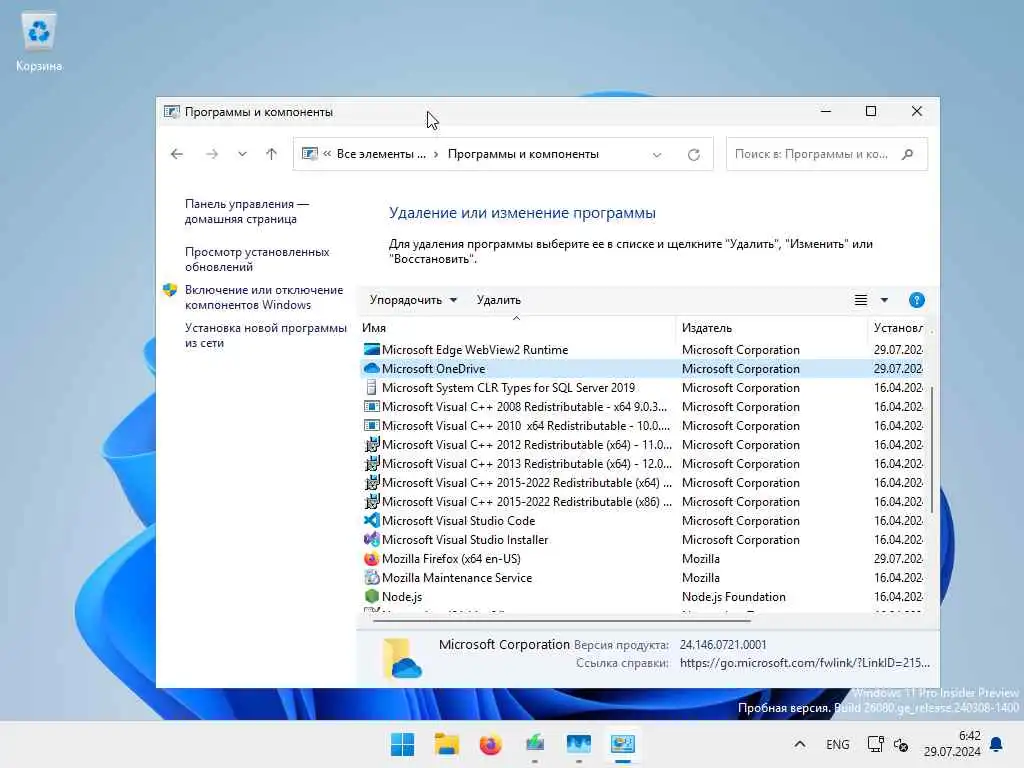Refresh the Programs and Components list

click(694, 155)
